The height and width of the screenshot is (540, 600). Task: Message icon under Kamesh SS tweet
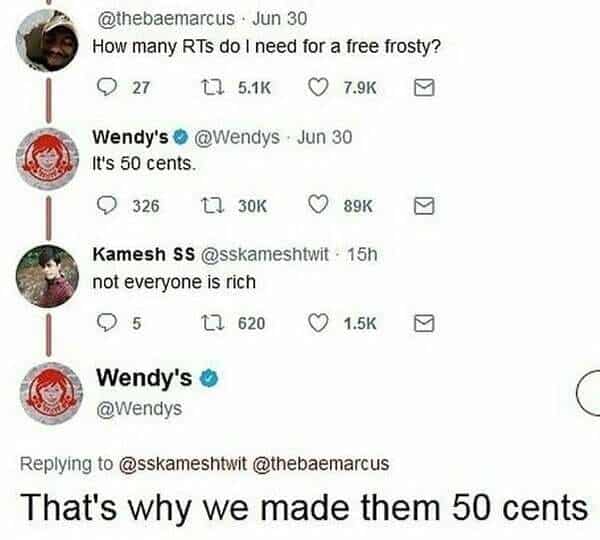424,323
